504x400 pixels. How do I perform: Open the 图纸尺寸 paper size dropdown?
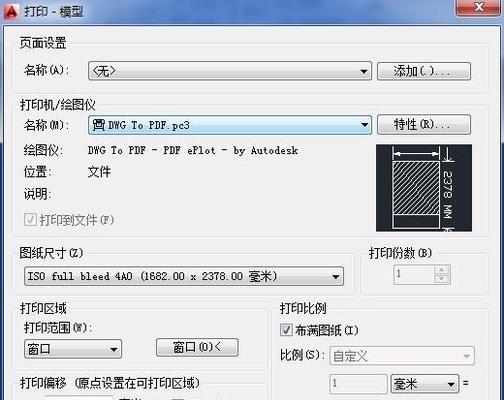coord(184,276)
